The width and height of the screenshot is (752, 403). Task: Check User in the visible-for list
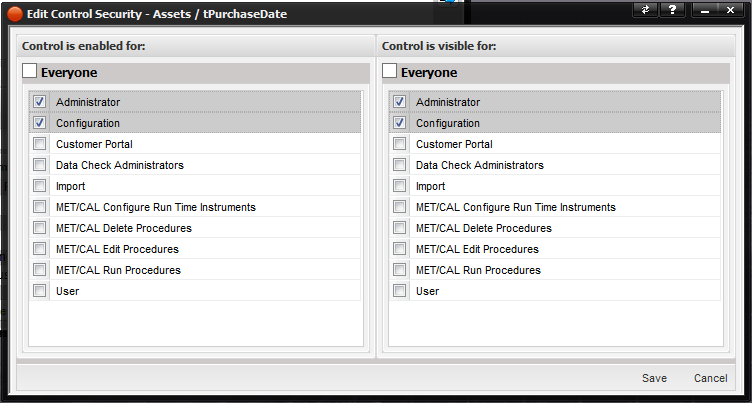pos(399,290)
